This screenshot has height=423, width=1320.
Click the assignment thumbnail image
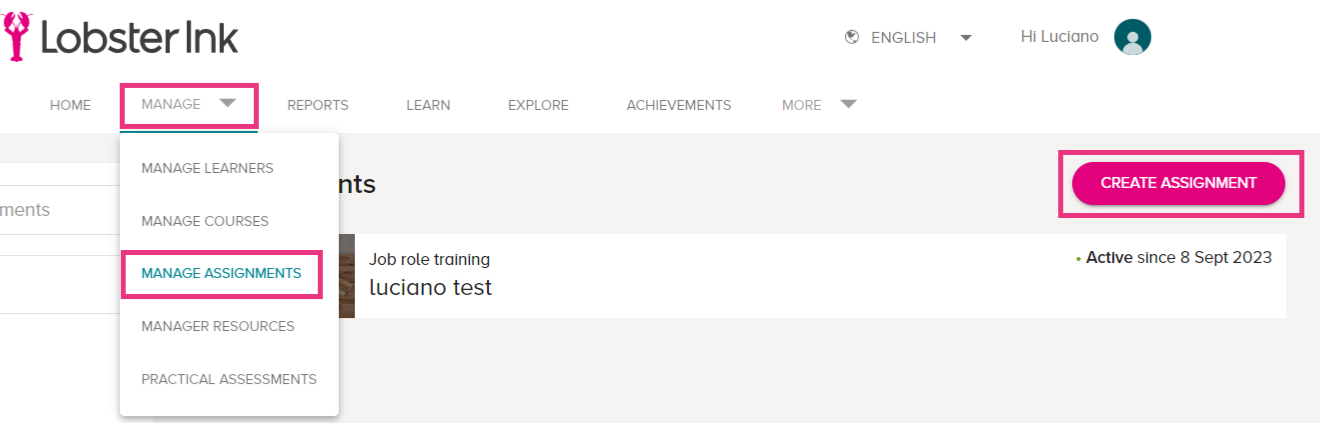pyautogui.click(x=347, y=276)
